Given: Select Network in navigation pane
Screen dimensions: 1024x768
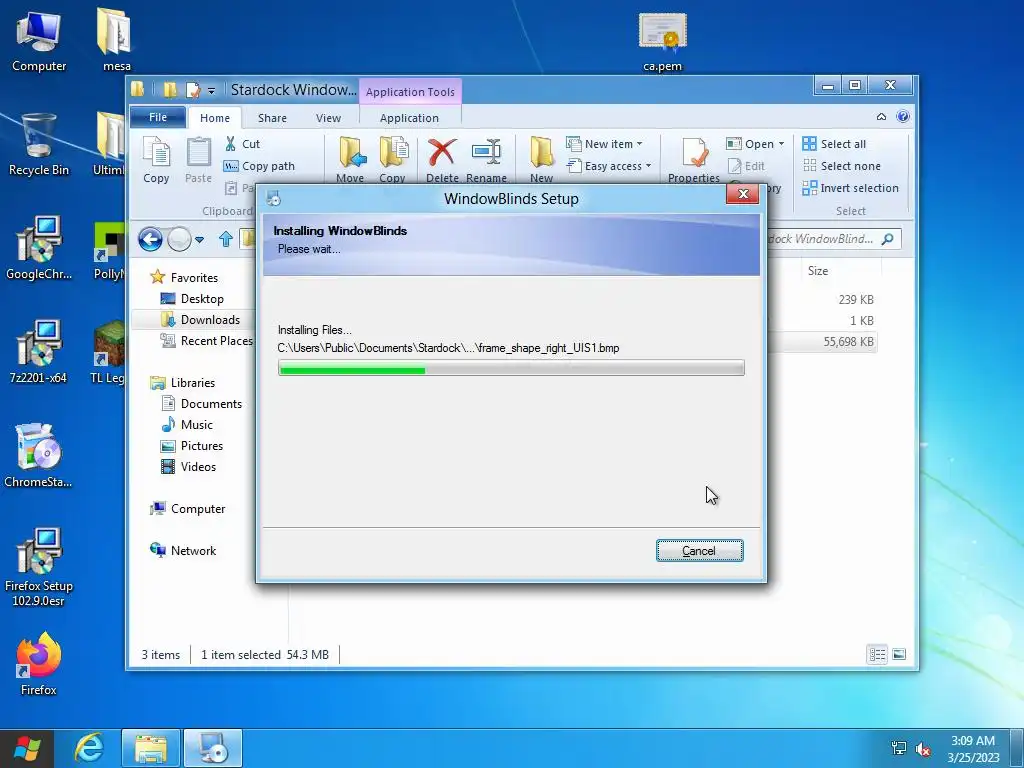Looking at the screenshot, I should [183, 551].
